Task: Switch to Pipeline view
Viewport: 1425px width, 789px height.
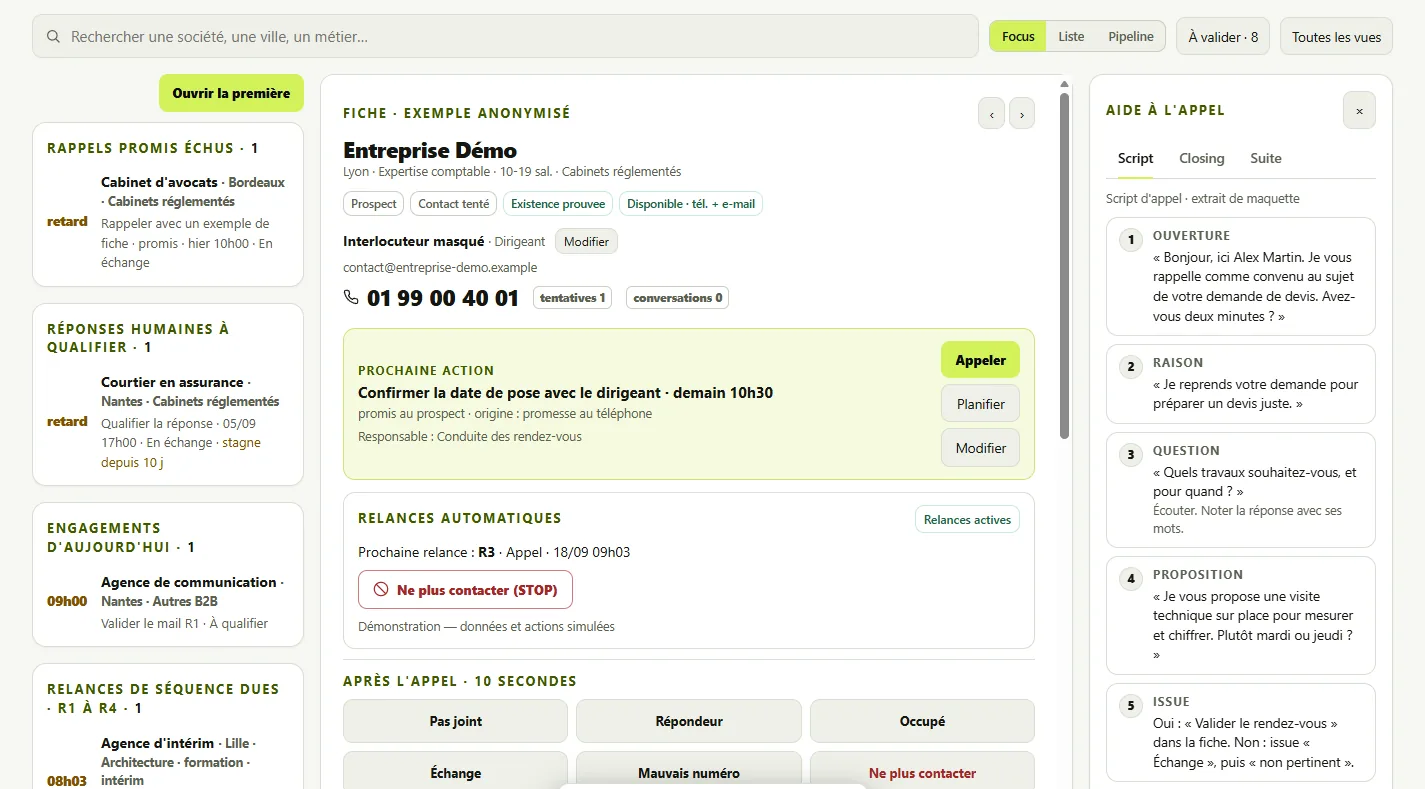Action: pyautogui.click(x=1130, y=37)
